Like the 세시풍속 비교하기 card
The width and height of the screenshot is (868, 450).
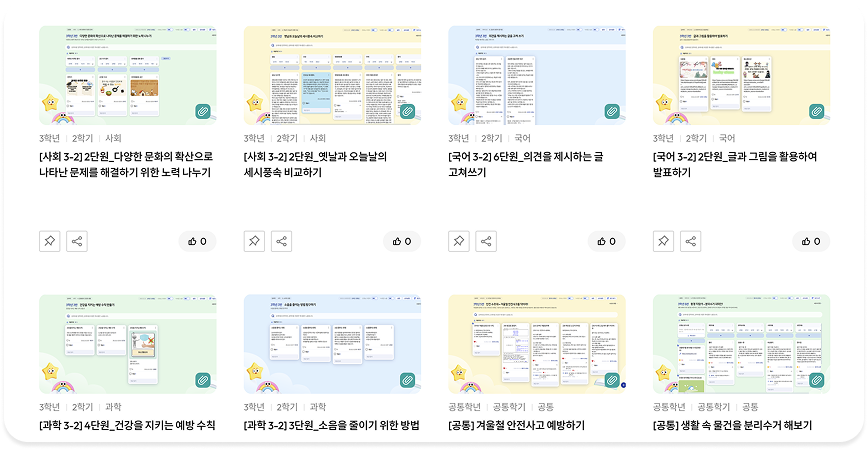point(402,241)
